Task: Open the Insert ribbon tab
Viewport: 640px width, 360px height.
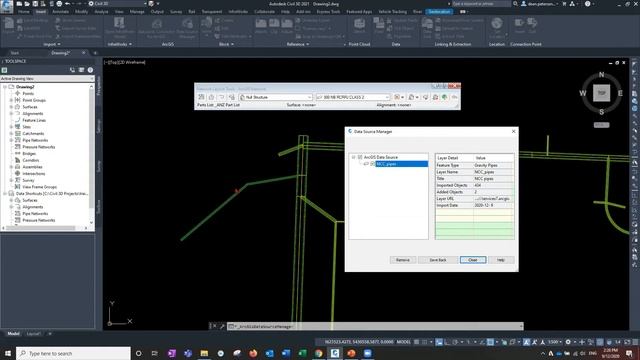Action: pyautogui.click(x=40, y=12)
